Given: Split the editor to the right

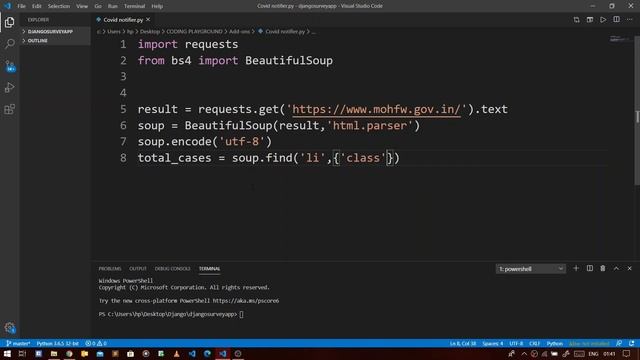Looking at the screenshot, I should point(616,20).
